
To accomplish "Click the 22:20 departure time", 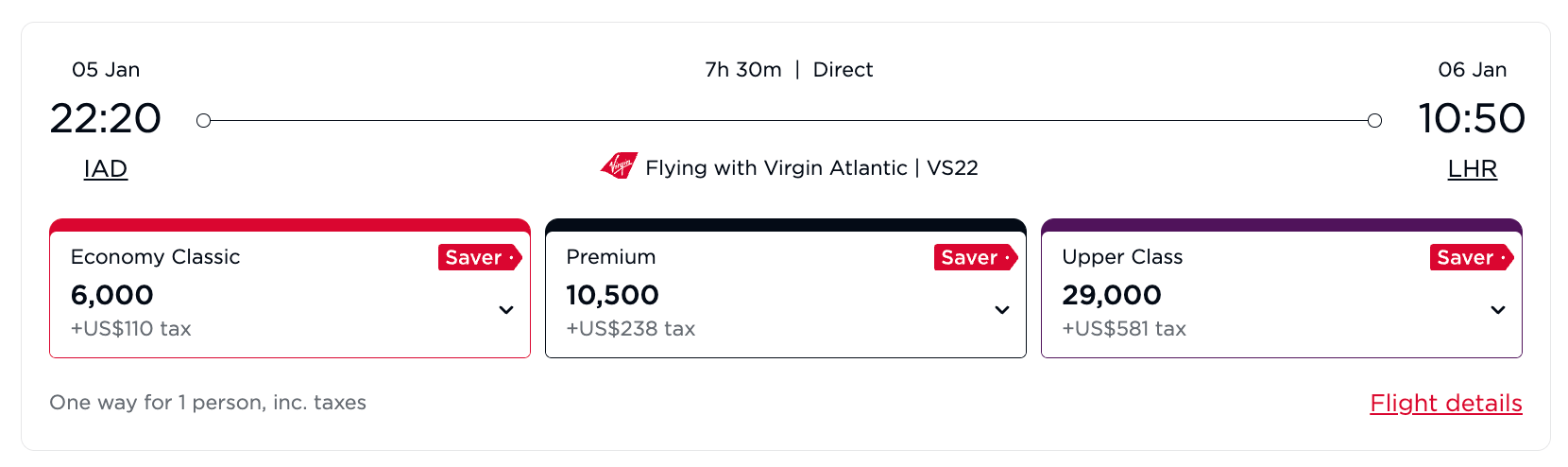I will 106,119.
